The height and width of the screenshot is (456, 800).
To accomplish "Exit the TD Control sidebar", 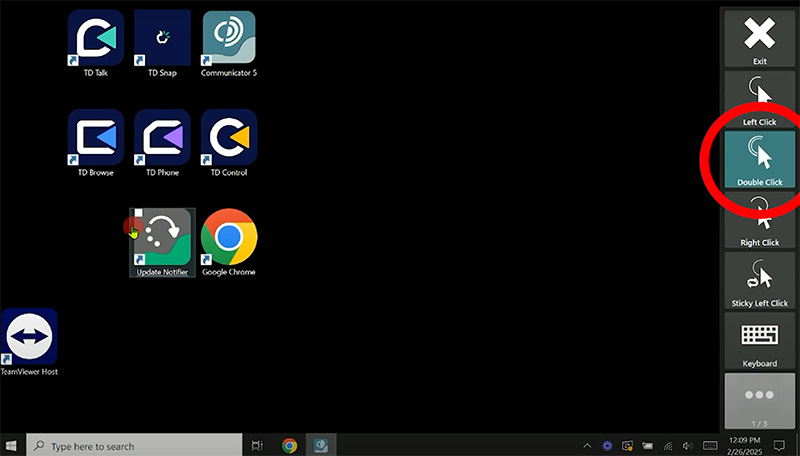I will (760, 38).
